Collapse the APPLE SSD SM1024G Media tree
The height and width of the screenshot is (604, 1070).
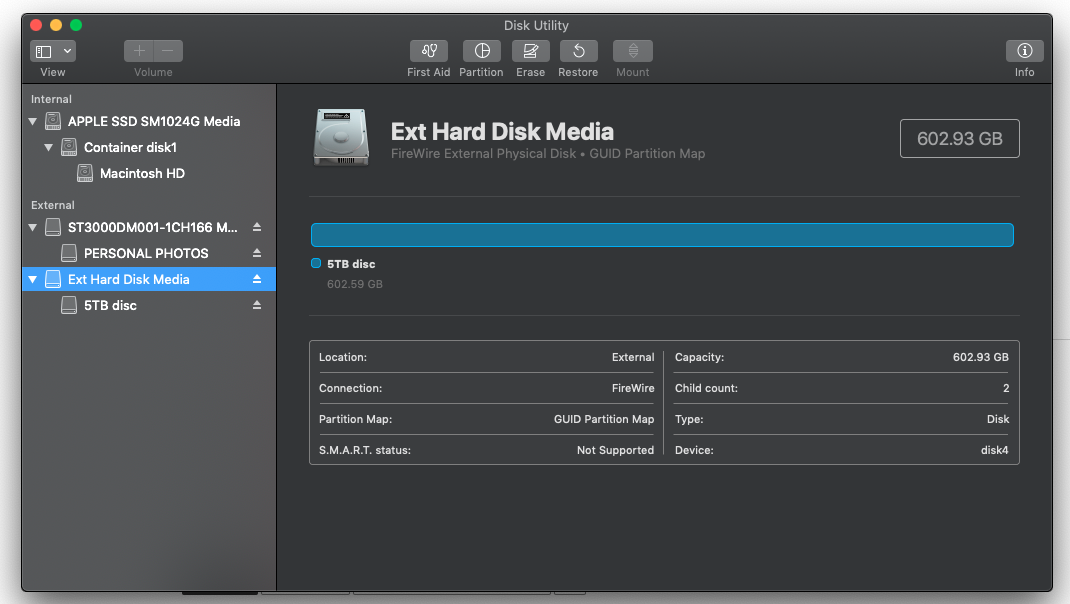click(x=33, y=121)
